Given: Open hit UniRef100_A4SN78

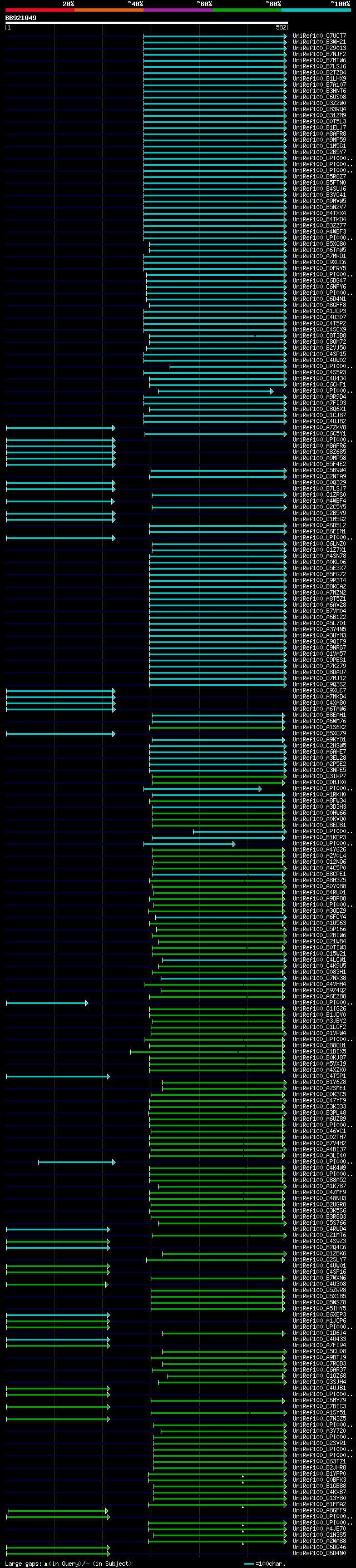Looking at the screenshot, I should pyautogui.click(x=319, y=556).
